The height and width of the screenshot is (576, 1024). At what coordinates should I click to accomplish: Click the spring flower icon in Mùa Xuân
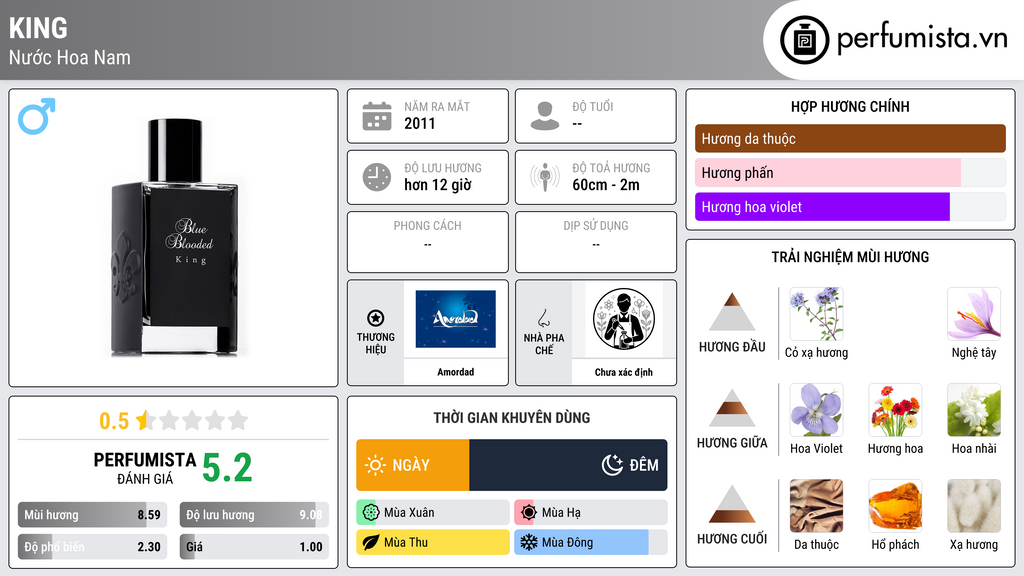pos(370,513)
